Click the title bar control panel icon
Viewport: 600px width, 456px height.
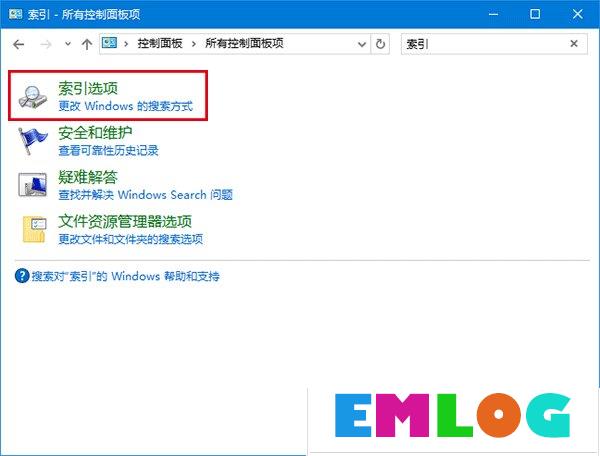(x=16, y=14)
